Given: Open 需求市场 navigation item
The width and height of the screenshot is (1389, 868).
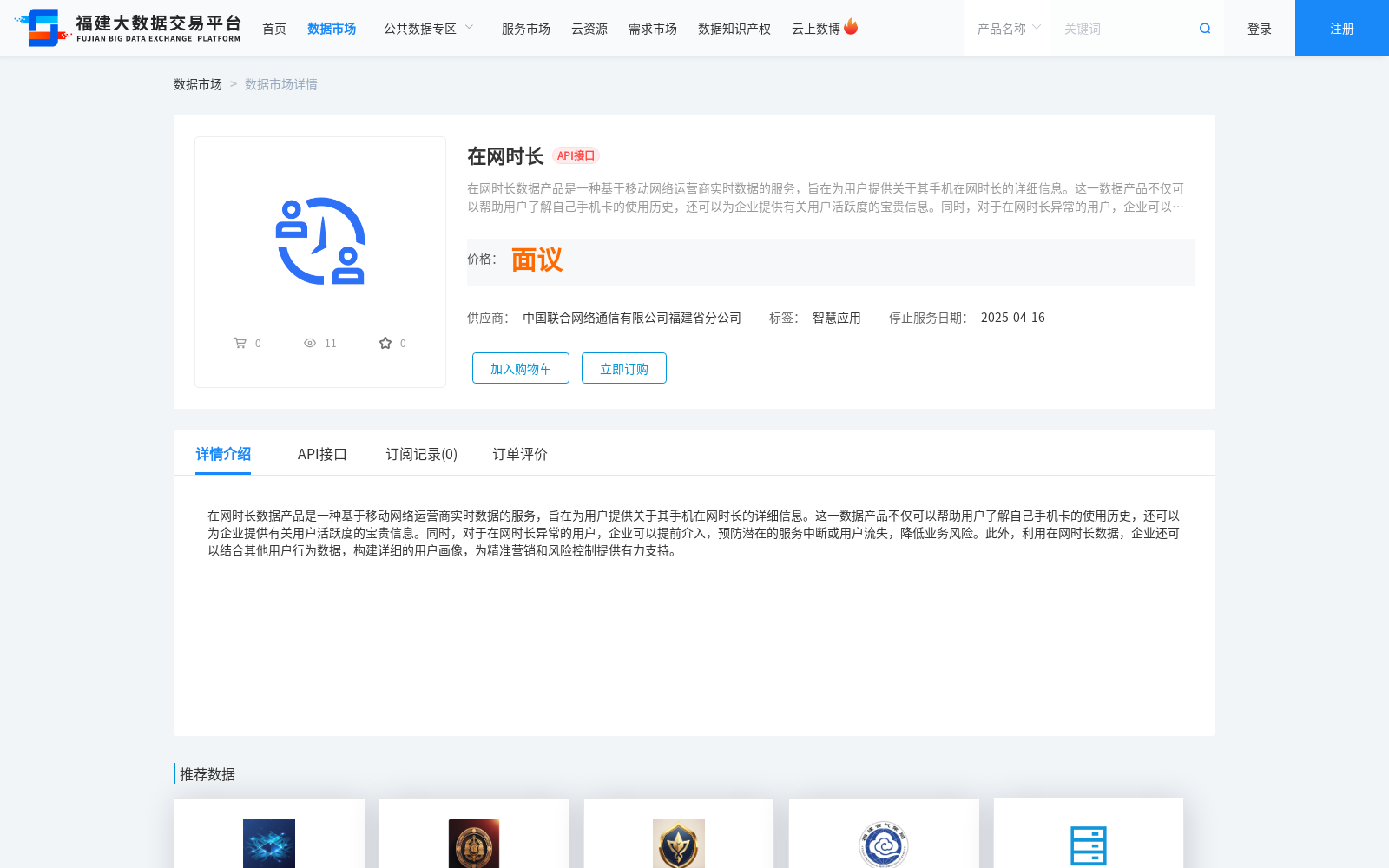Looking at the screenshot, I should pyautogui.click(x=653, y=29).
